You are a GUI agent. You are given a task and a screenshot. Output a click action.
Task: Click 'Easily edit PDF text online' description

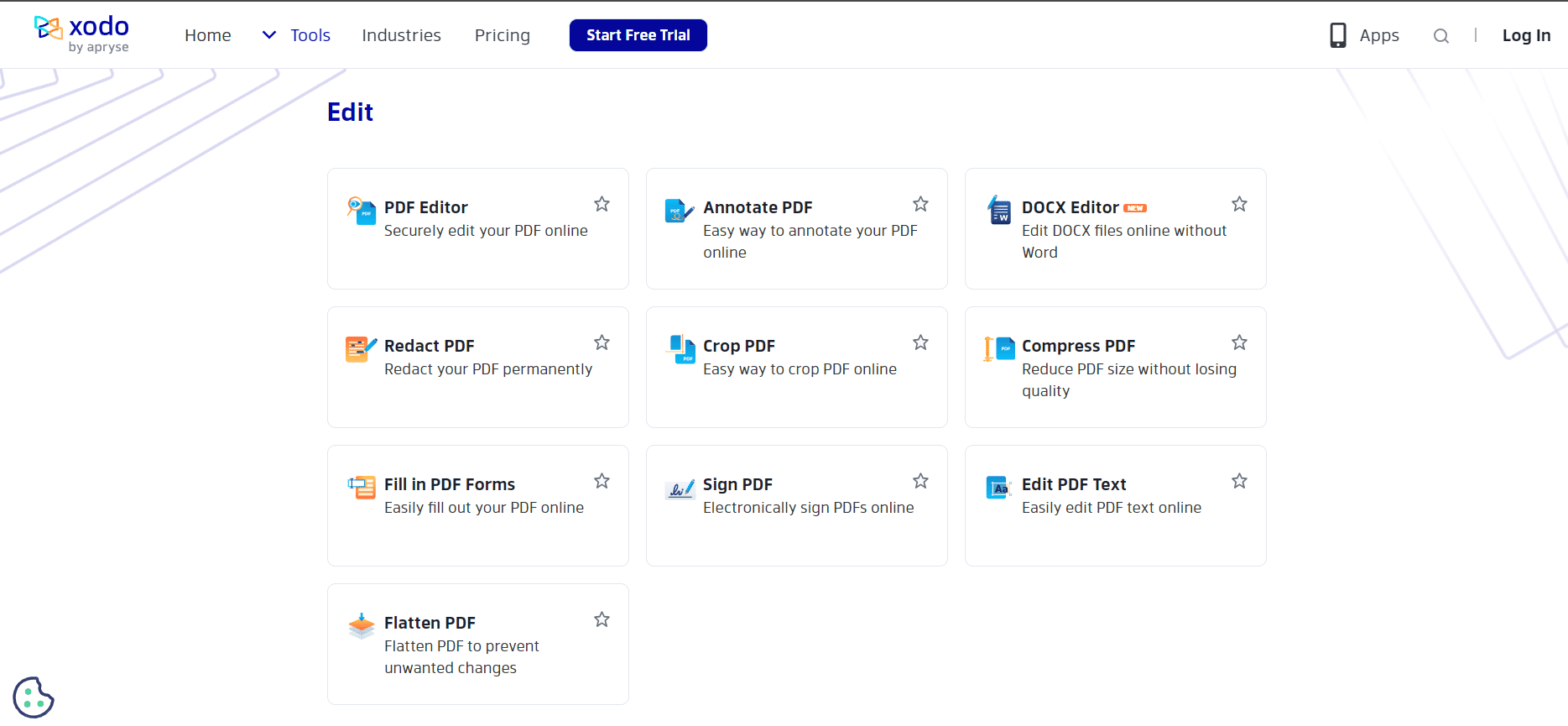click(x=1112, y=508)
